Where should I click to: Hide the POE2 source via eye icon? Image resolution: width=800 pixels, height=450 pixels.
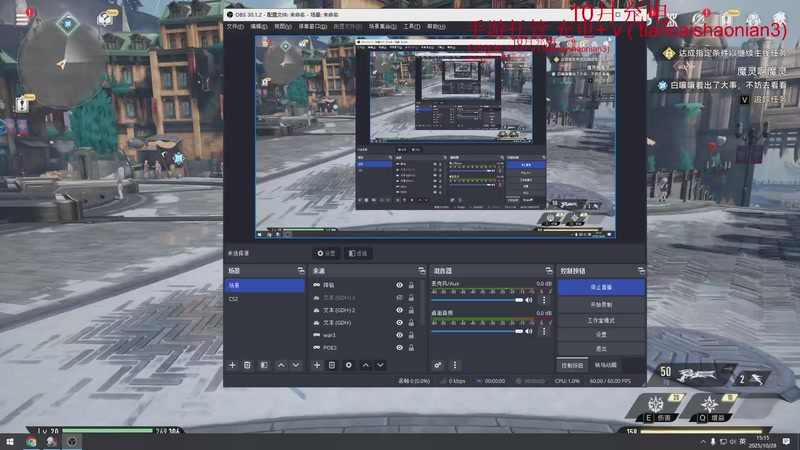coord(399,347)
